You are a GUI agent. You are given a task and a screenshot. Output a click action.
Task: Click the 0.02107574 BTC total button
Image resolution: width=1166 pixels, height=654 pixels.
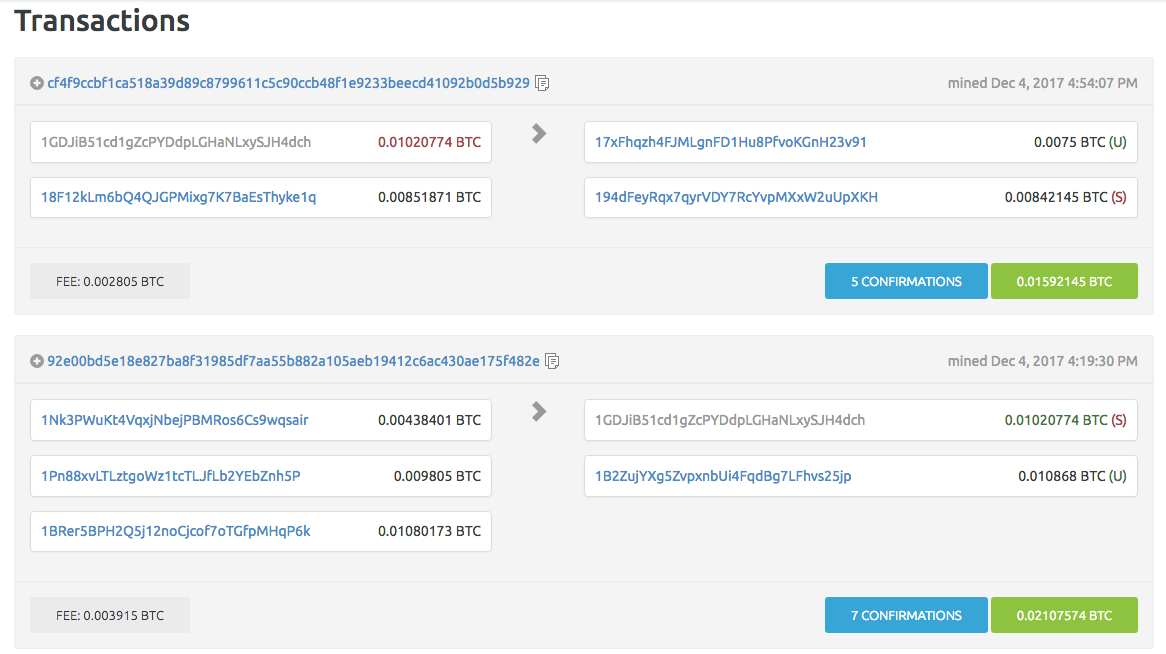[1064, 615]
